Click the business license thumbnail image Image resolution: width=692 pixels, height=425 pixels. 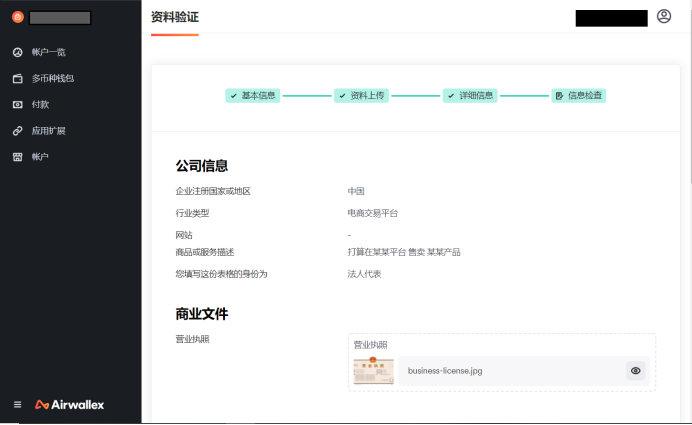373,371
